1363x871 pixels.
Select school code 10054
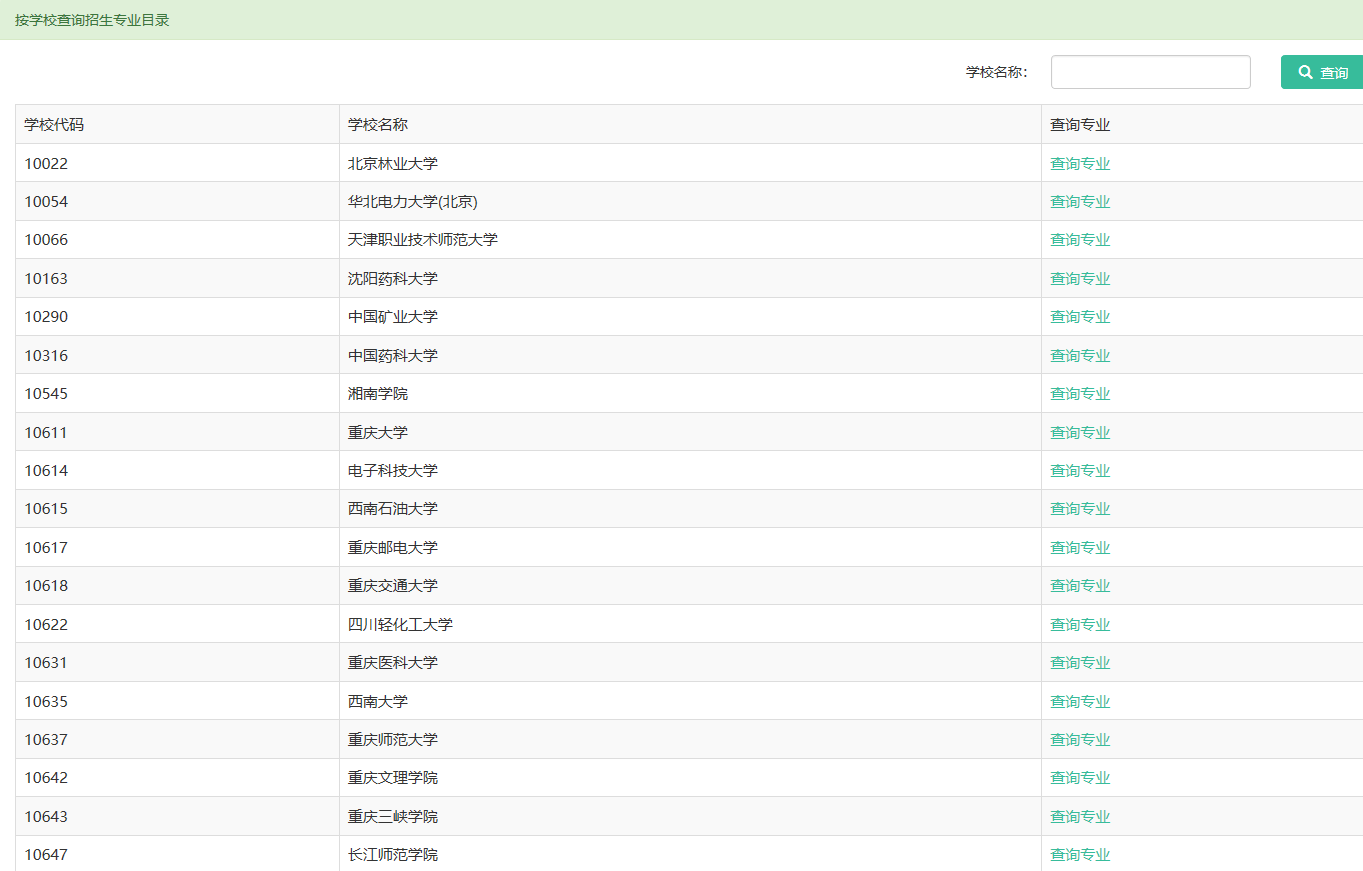(46, 201)
